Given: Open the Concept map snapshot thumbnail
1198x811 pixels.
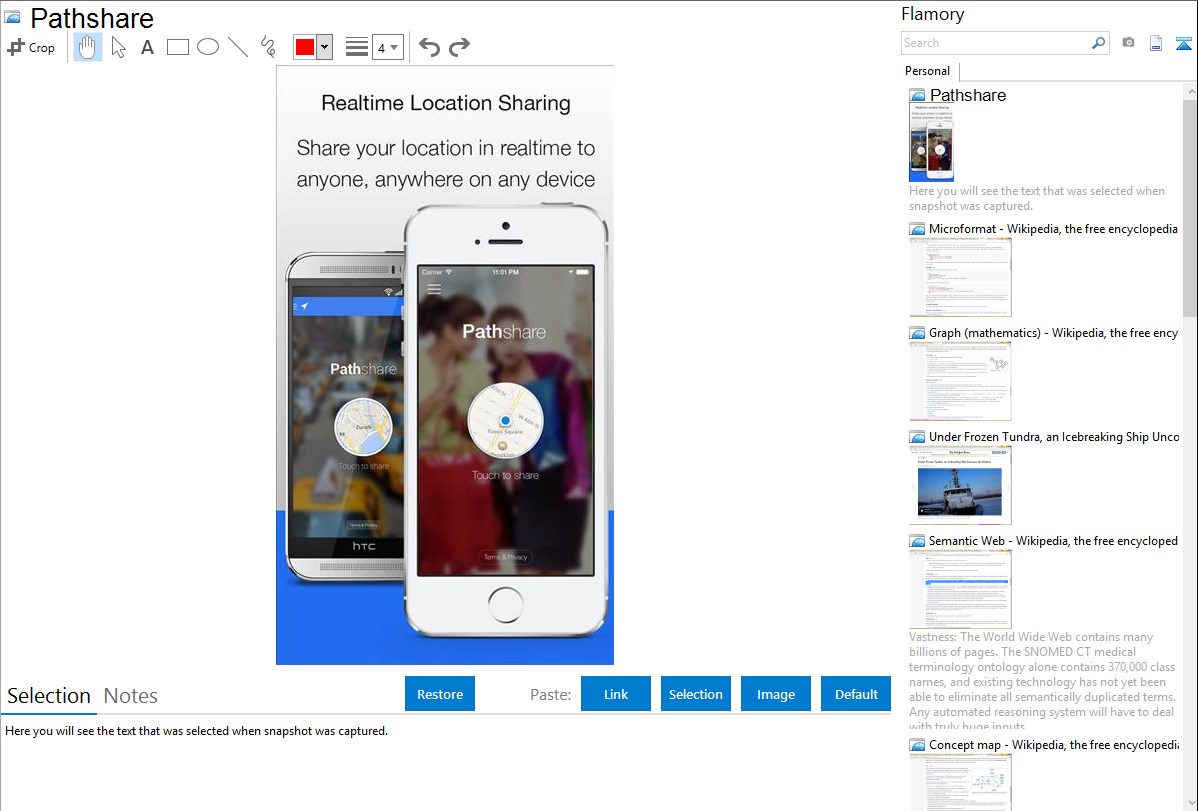Looking at the screenshot, I should coord(960,783).
